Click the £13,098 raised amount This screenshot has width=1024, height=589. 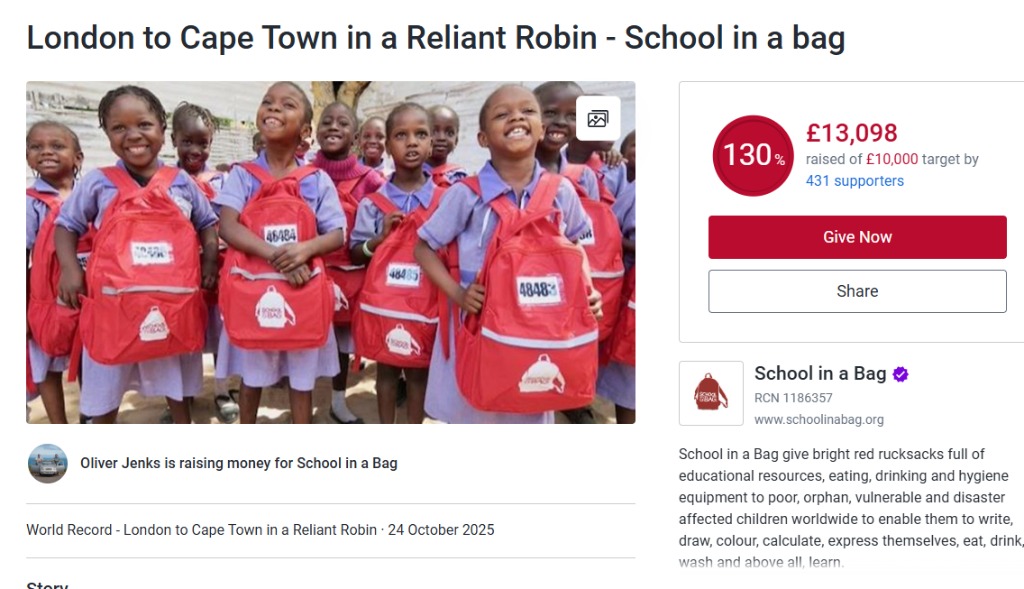[x=851, y=133]
